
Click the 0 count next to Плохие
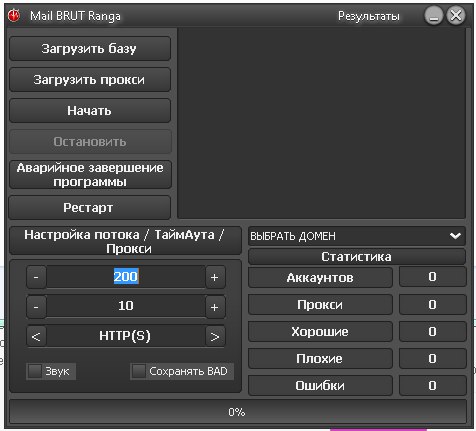(x=433, y=358)
